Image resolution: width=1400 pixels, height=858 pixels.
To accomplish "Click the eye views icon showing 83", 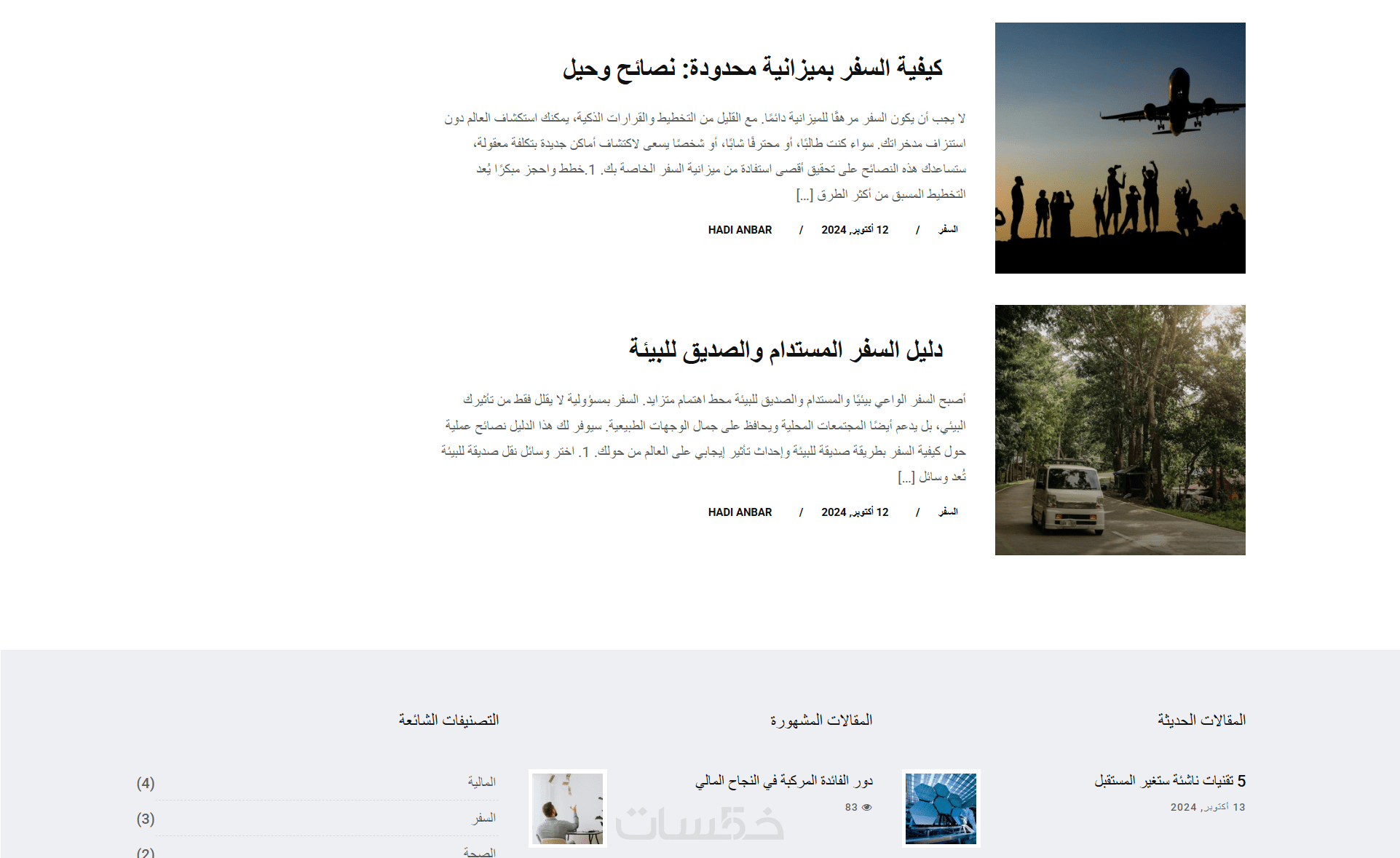I will point(866,807).
